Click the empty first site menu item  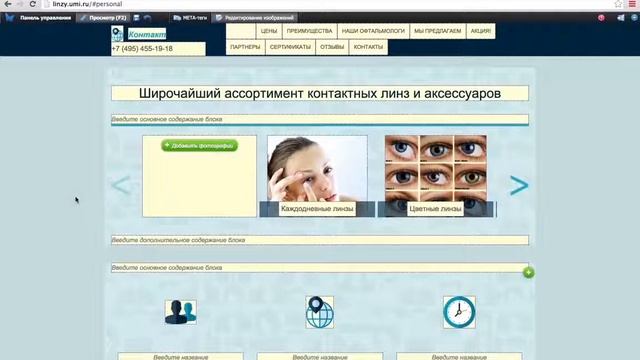[x=241, y=31]
